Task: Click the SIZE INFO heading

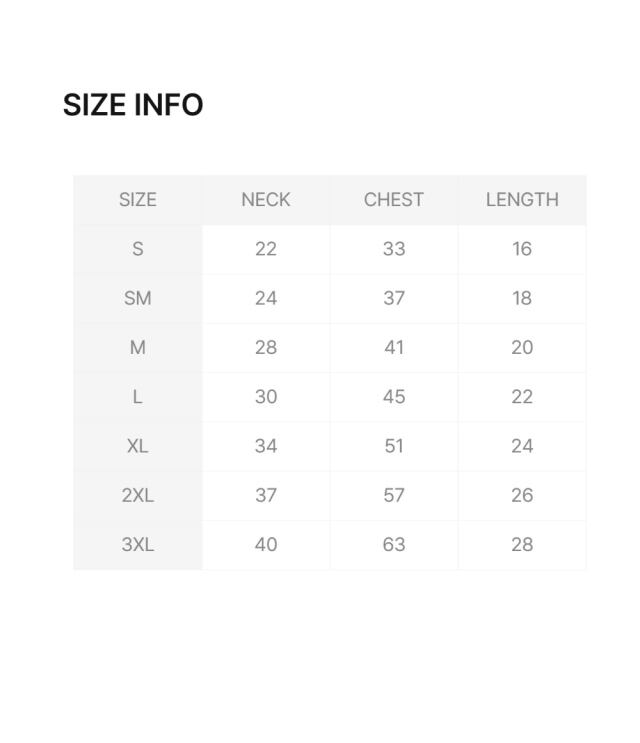Action: [133, 105]
